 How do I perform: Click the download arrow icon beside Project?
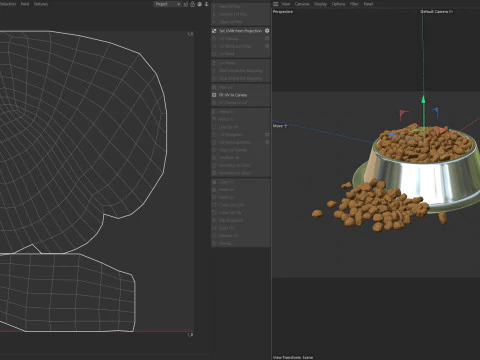(x=206, y=4)
